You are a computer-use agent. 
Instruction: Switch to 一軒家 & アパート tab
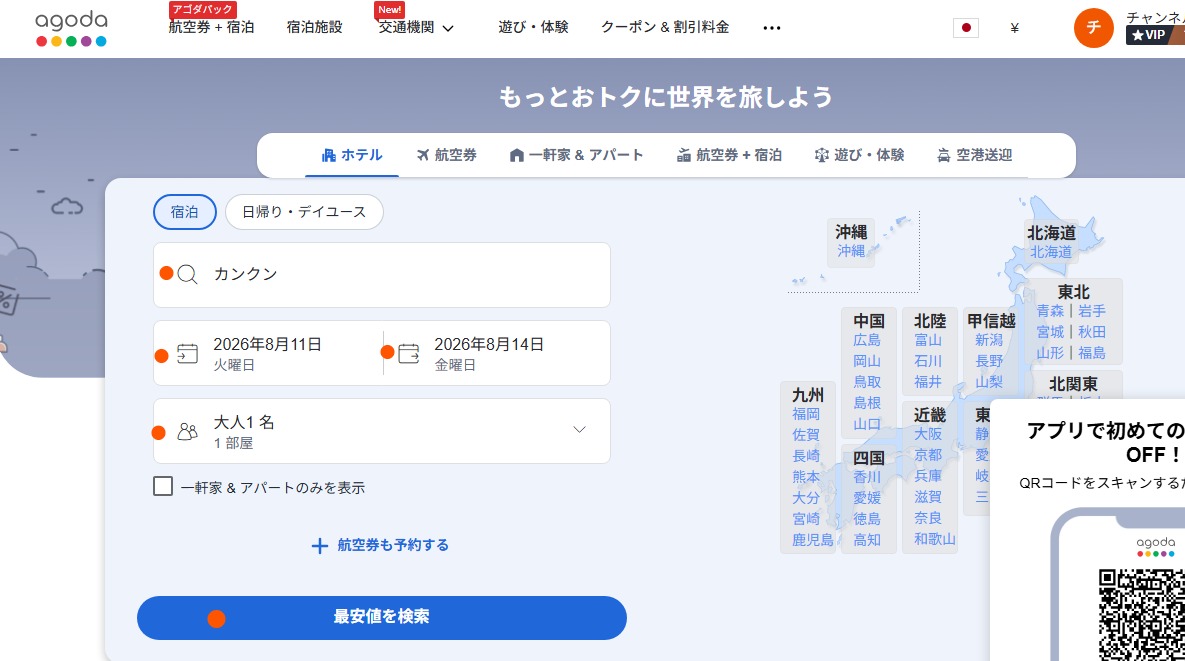(577, 155)
